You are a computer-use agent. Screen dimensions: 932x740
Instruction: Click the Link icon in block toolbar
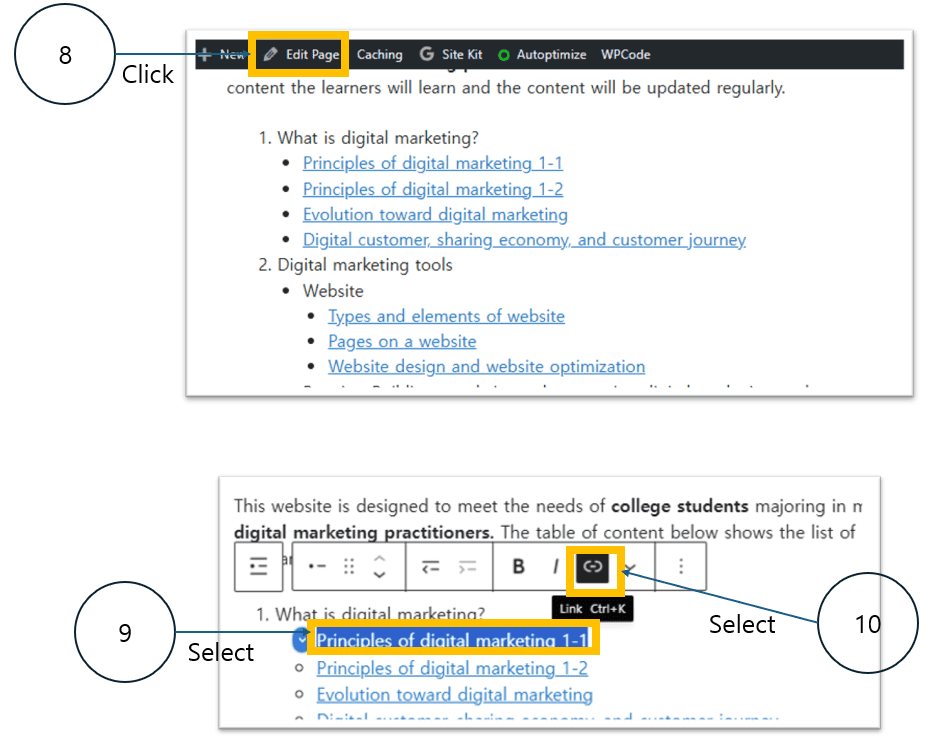[x=594, y=567]
